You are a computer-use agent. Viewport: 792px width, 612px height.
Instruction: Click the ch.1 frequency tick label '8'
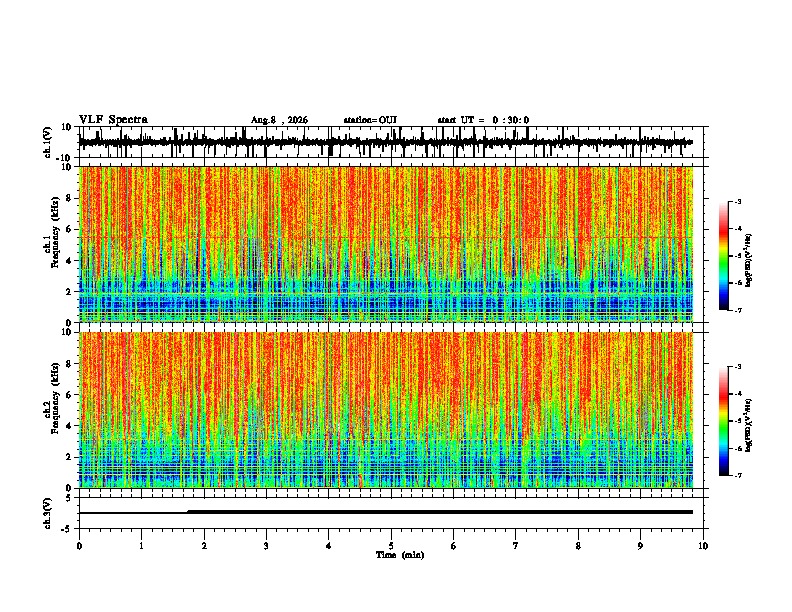coord(70,198)
